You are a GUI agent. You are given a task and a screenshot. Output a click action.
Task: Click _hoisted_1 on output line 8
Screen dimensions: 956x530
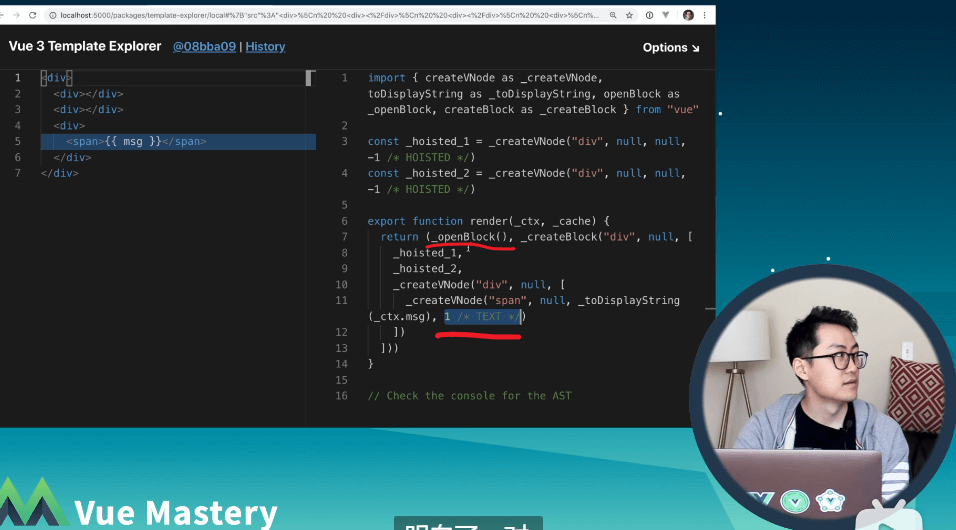coord(427,252)
